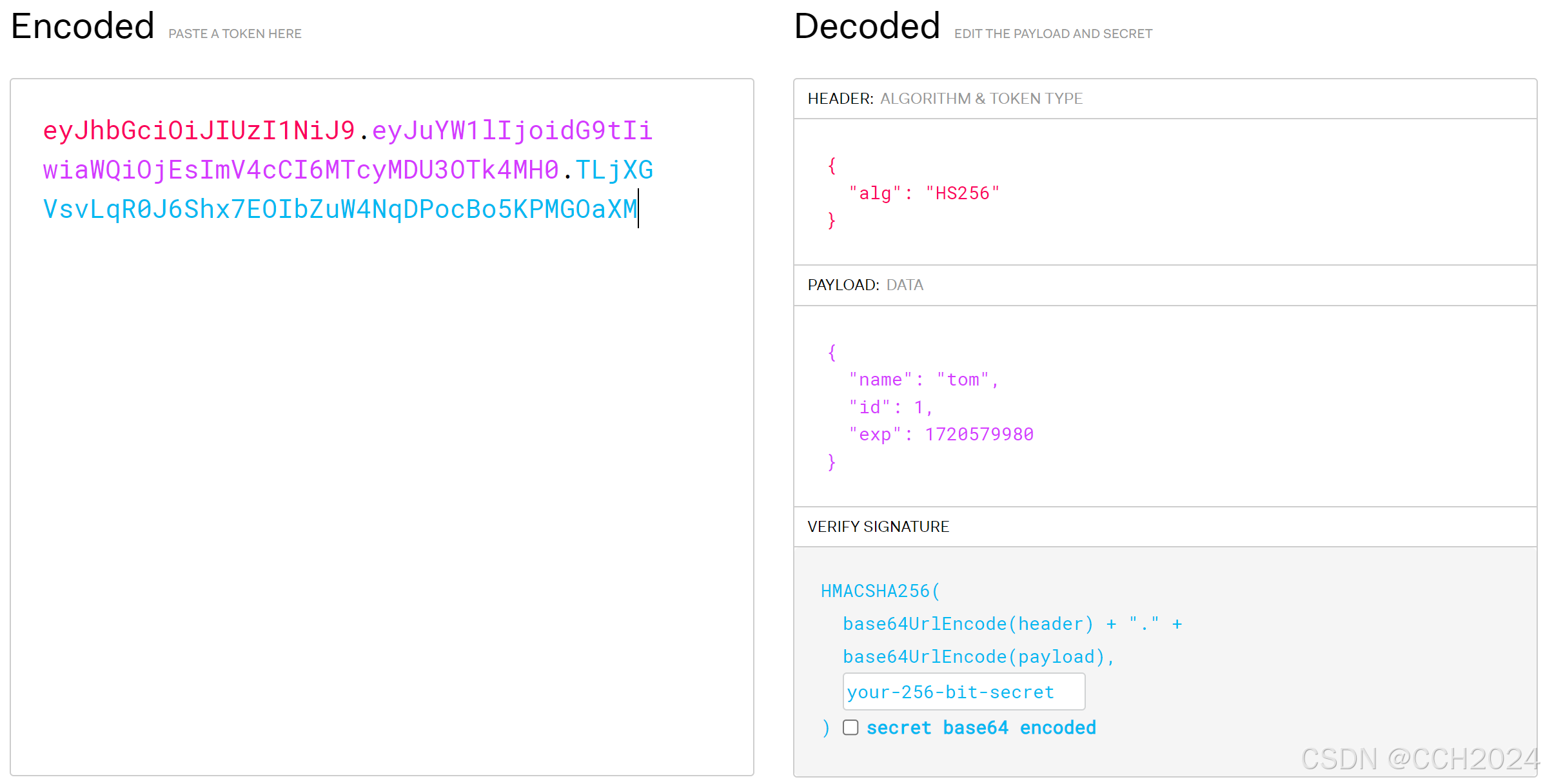Viewport: 1543px width, 784px height.
Task: Click the "name": "tom" line in the payload
Action: pyautogui.click(x=923, y=380)
